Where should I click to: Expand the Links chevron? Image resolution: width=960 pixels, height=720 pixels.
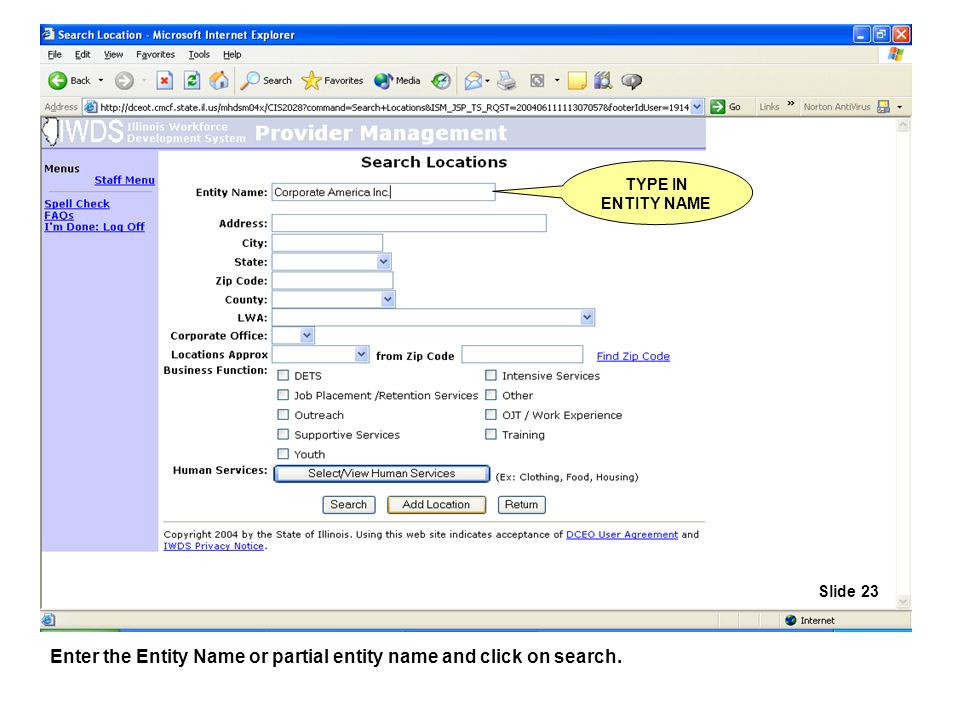click(790, 104)
